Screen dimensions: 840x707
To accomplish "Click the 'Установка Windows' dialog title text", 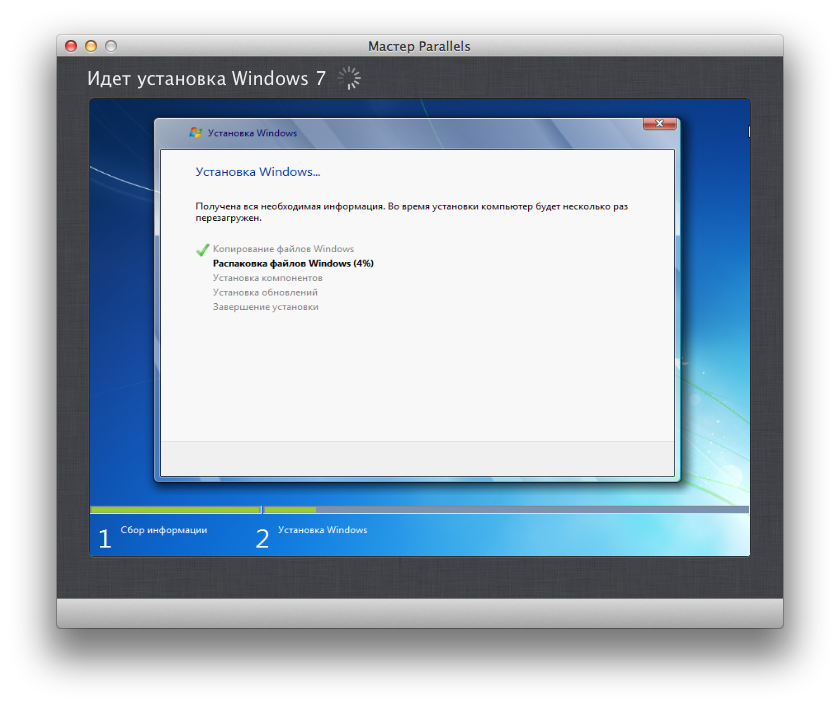I will (x=252, y=133).
